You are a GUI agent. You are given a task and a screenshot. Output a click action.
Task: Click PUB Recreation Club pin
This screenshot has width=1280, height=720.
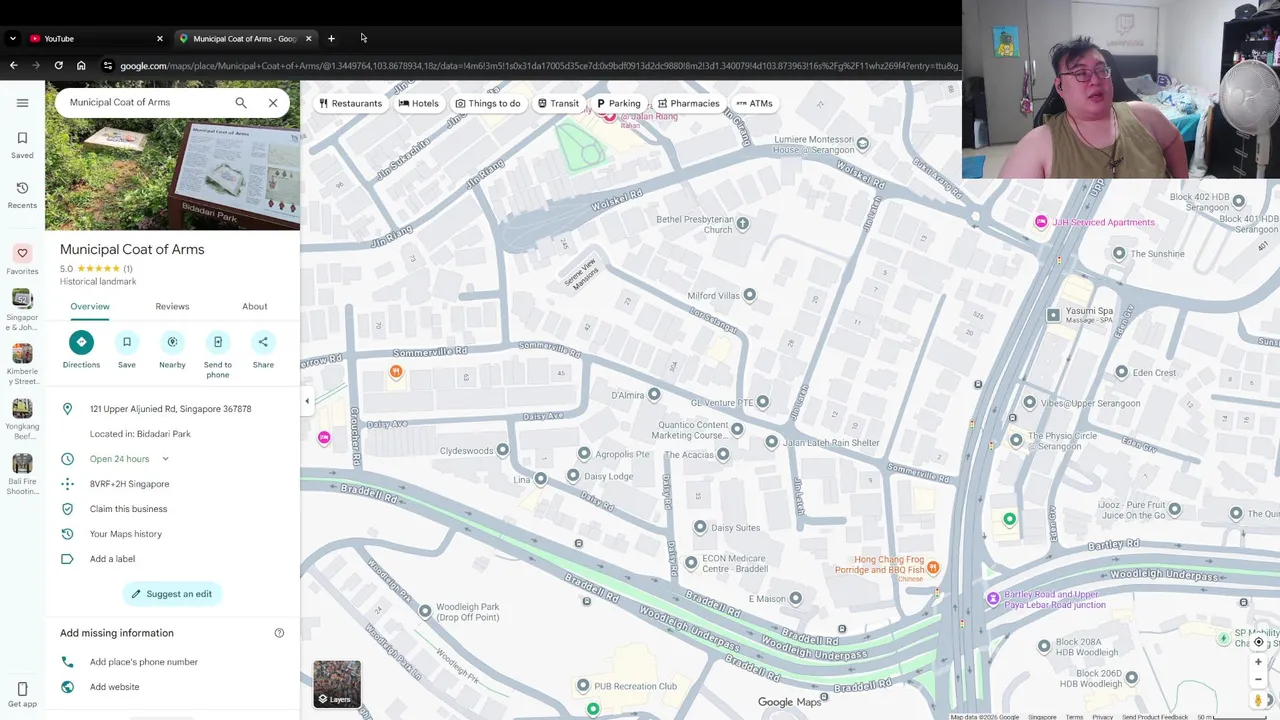tap(583, 685)
